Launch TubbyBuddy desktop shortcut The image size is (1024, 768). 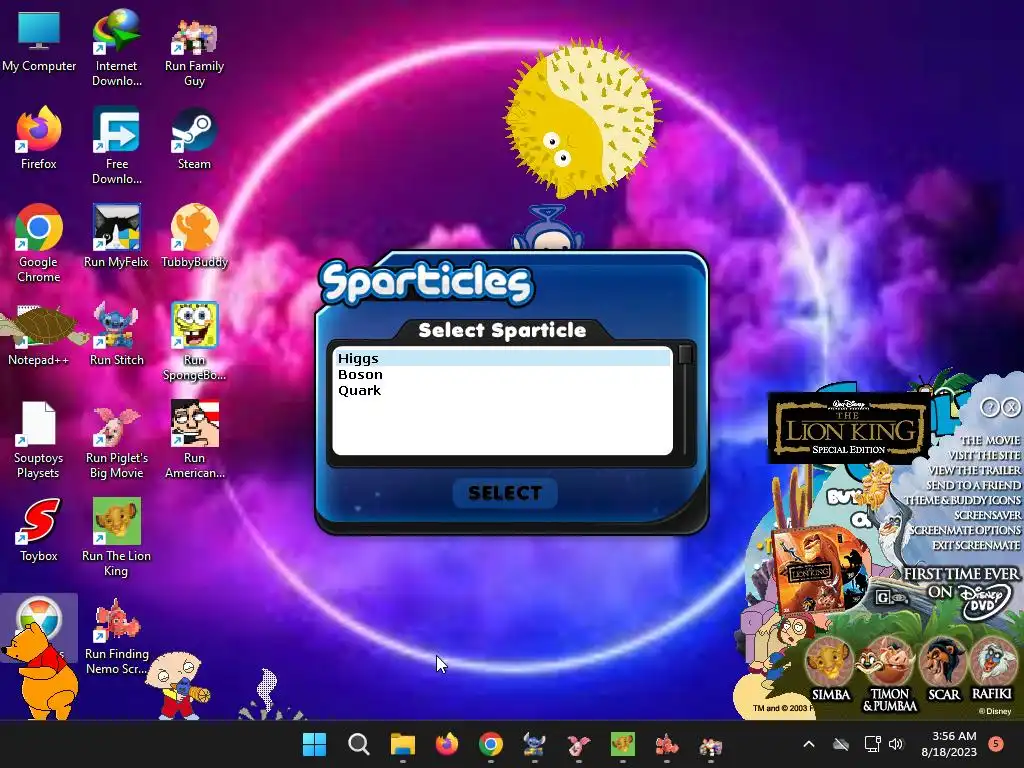[194, 236]
